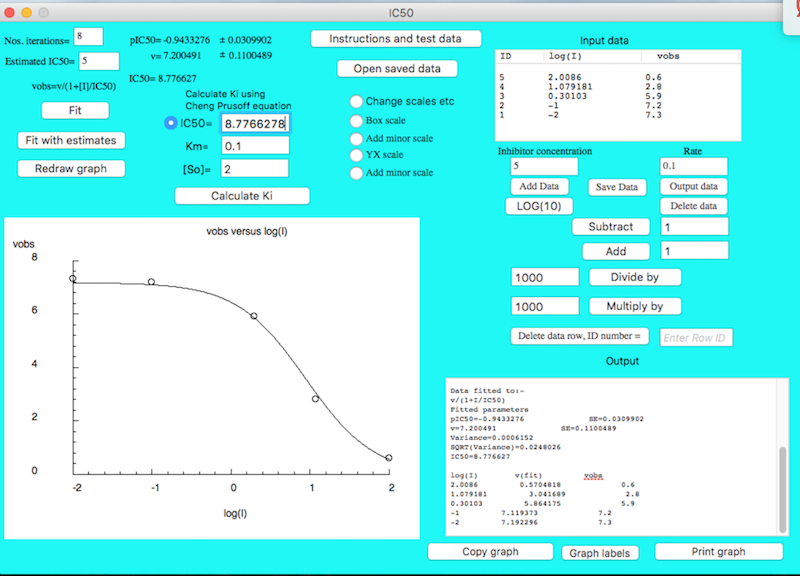Viewport: 800px width, 576px height.
Task: Add Data to input table
Action: click(x=539, y=186)
